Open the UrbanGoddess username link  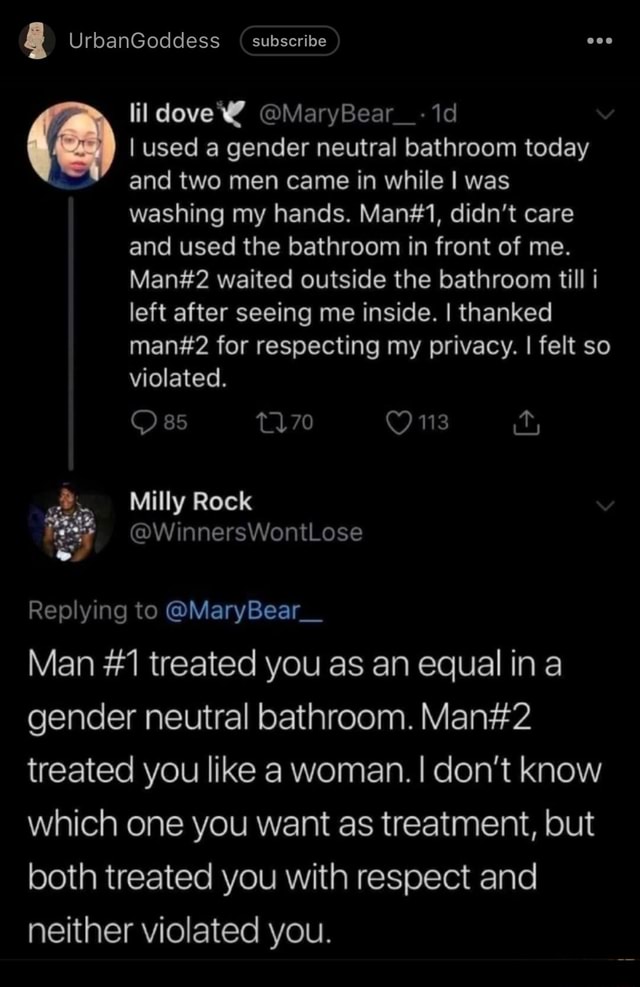tap(143, 41)
